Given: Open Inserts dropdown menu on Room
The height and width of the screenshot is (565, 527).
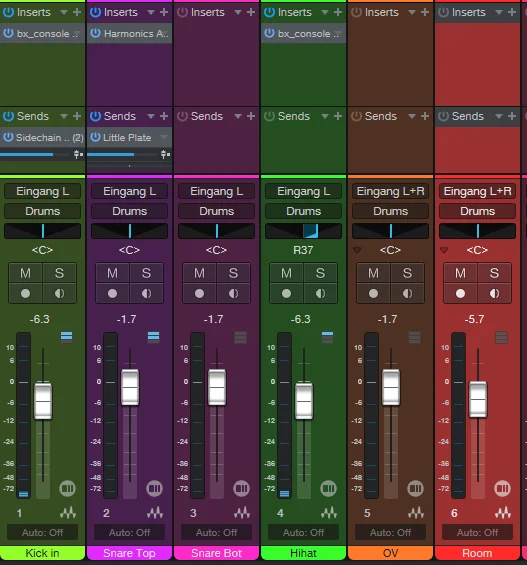Looking at the screenshot, I should coord(499,13).
